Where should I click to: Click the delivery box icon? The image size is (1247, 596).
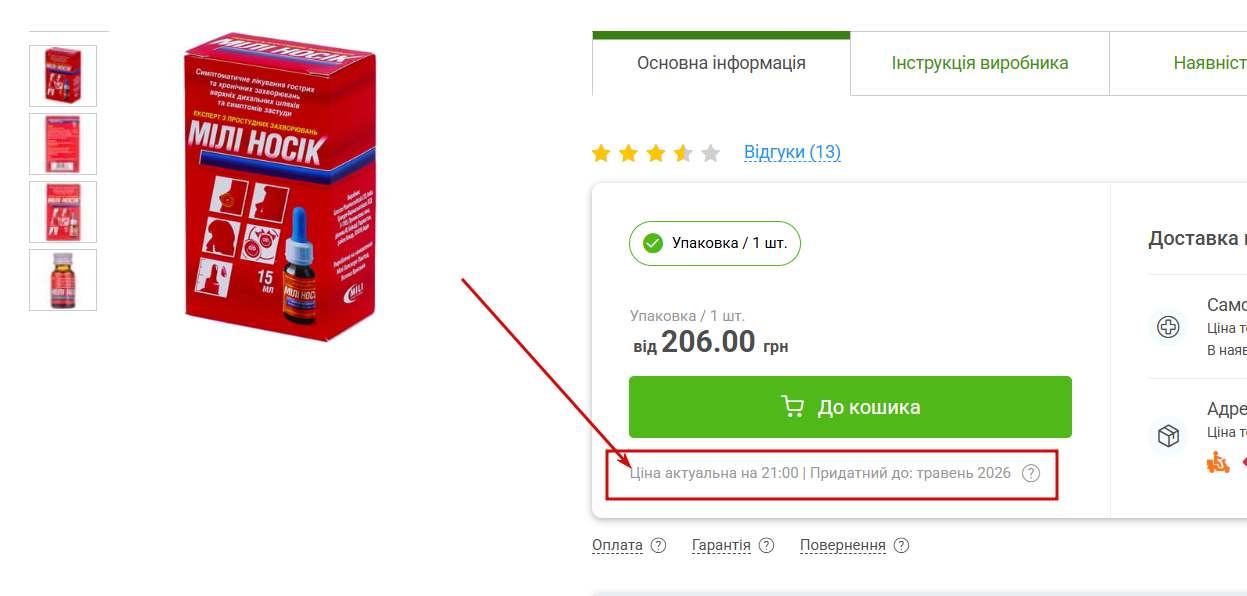pyautogui.click(x=1167, y=435)
